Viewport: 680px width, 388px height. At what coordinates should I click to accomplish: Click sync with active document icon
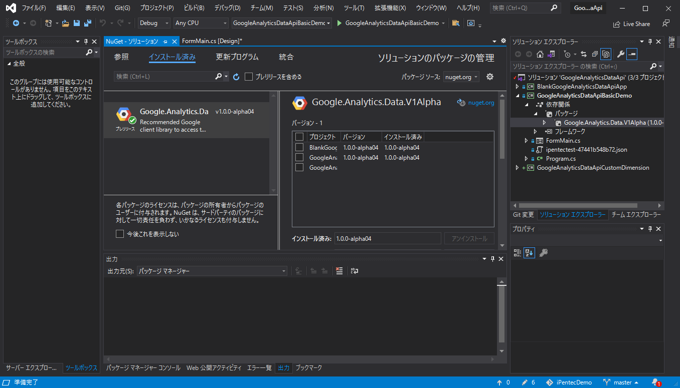pyautogui.click(x=584, y=54)
